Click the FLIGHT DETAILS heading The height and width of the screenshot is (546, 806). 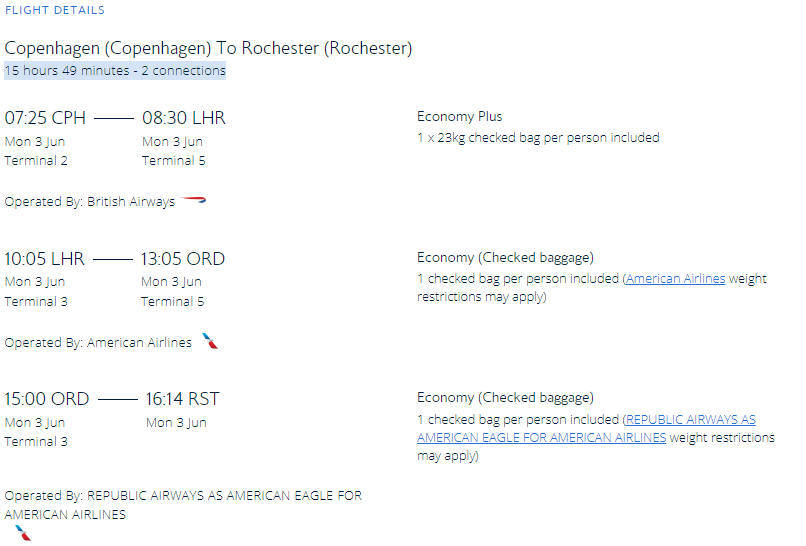(x=54, y=10)
